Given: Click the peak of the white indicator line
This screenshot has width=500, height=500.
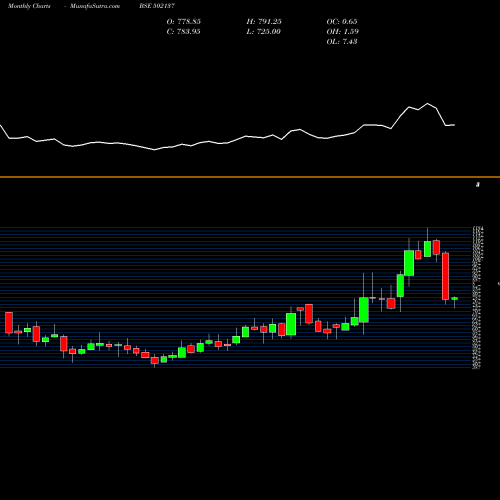Looking at the screenshot, I should [427, 104].
